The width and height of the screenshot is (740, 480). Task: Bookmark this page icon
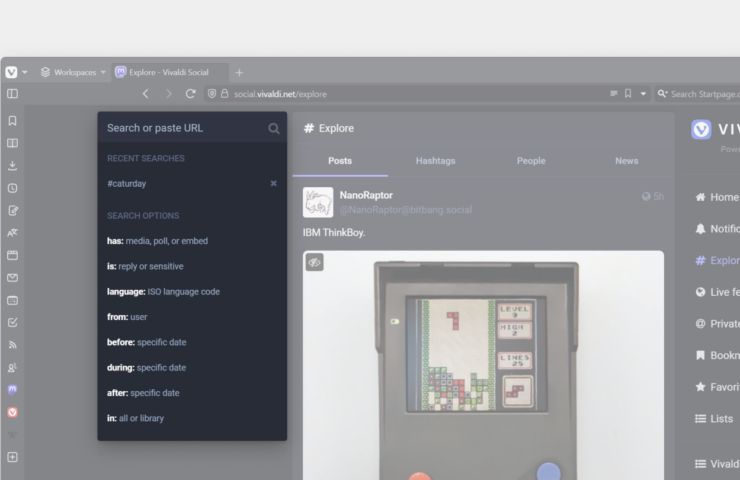[x=628, y=94]
